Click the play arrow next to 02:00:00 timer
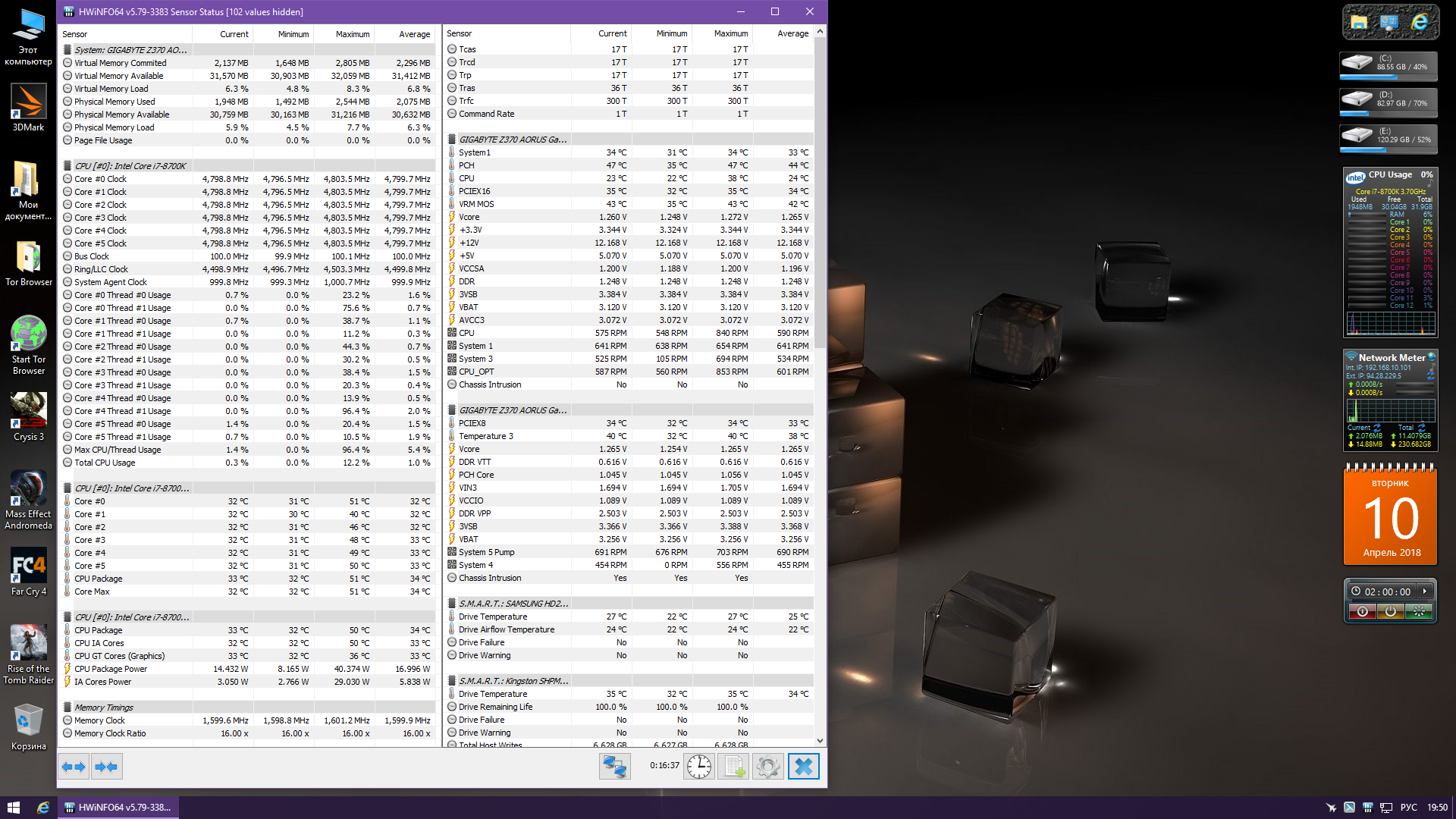This screenshot has width=1456, height=819. click(x=1424, y=591)
